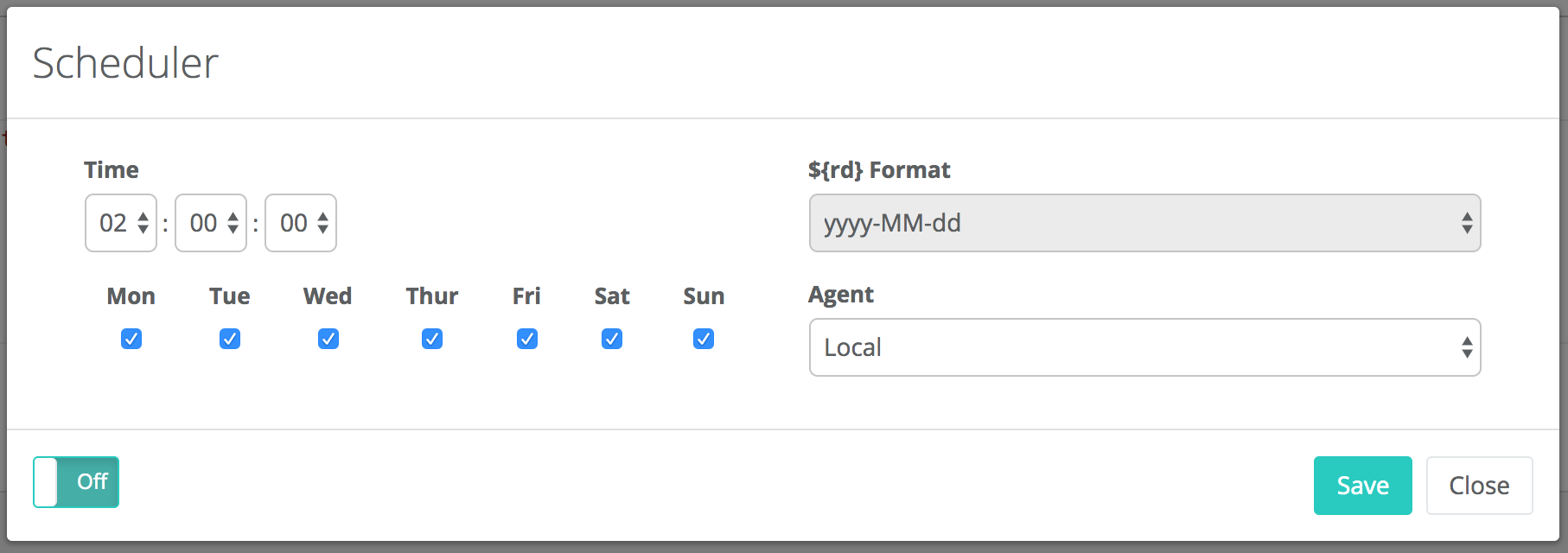1568x553 pixels.
Task: Click the format dropdown arrow icon
Action: pos(1467,223)
